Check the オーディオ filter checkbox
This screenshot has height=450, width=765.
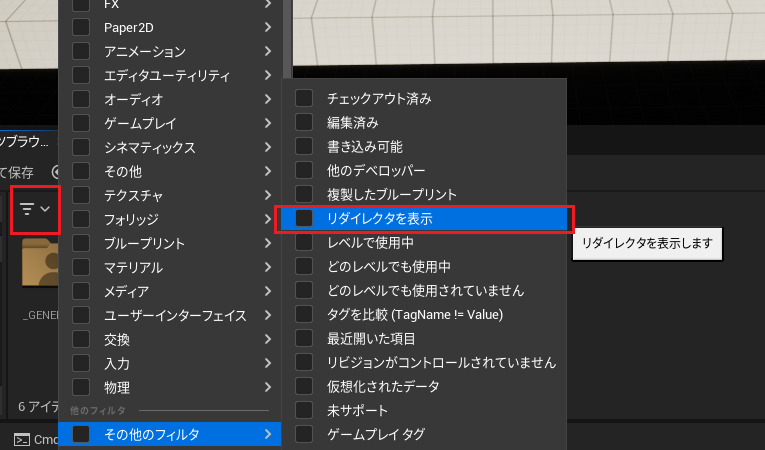[x=81, y=99]
